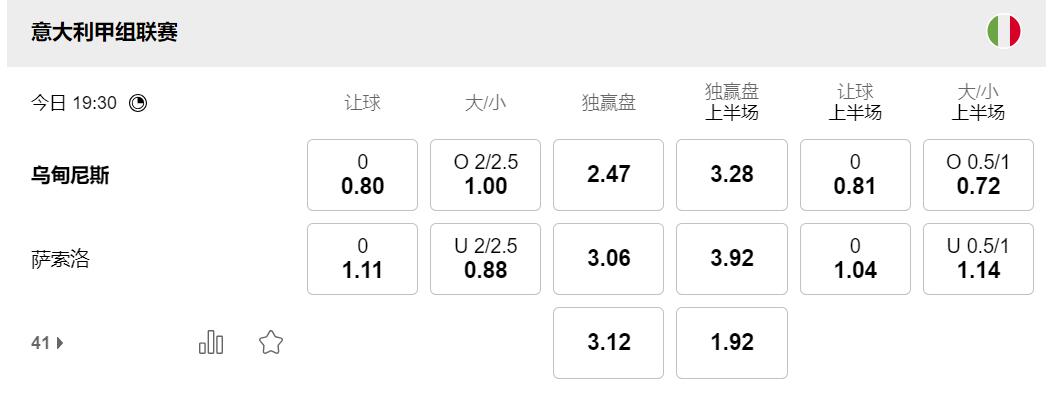This screenshot has height=403, width=1053.
Task: Open the 意大利甲组联赛 league header
Action: coord(104,33)
